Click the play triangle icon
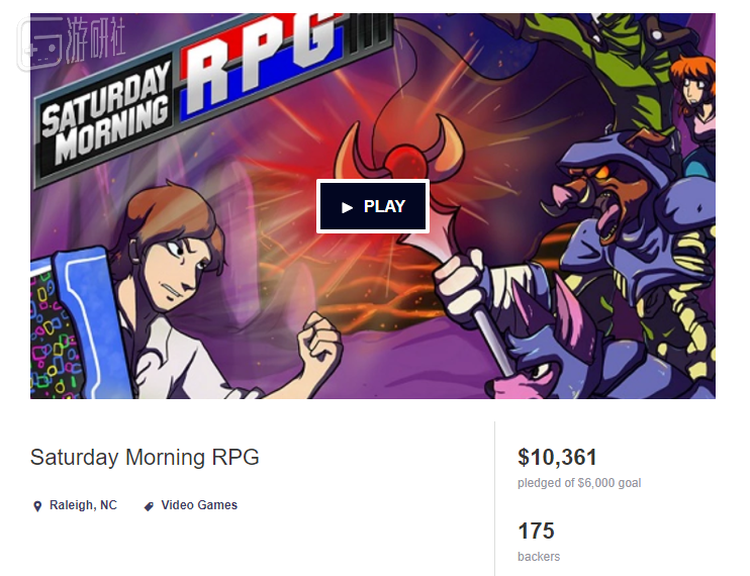Screen dimensions: 750x576 tap(347, 207)
